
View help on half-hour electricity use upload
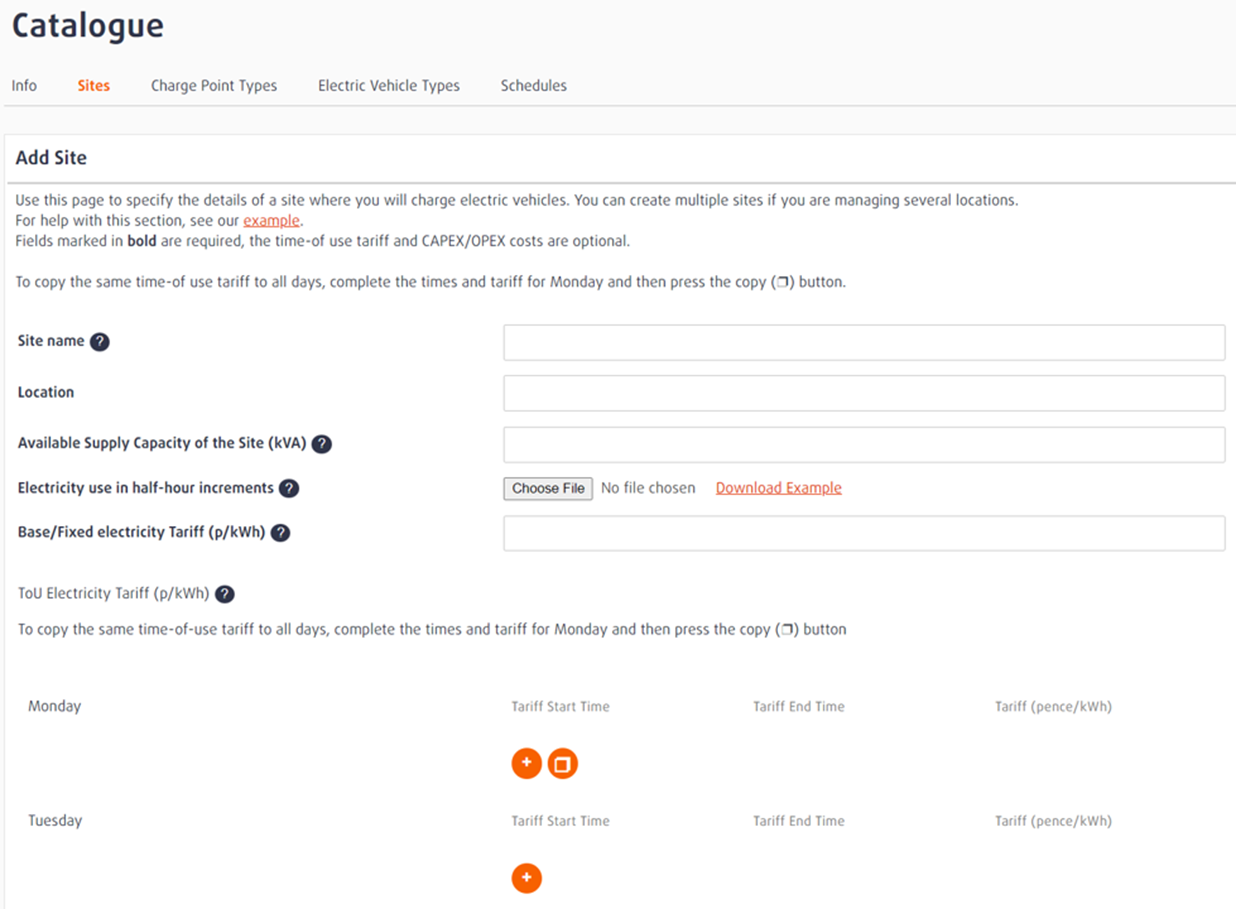pos(289,489)
